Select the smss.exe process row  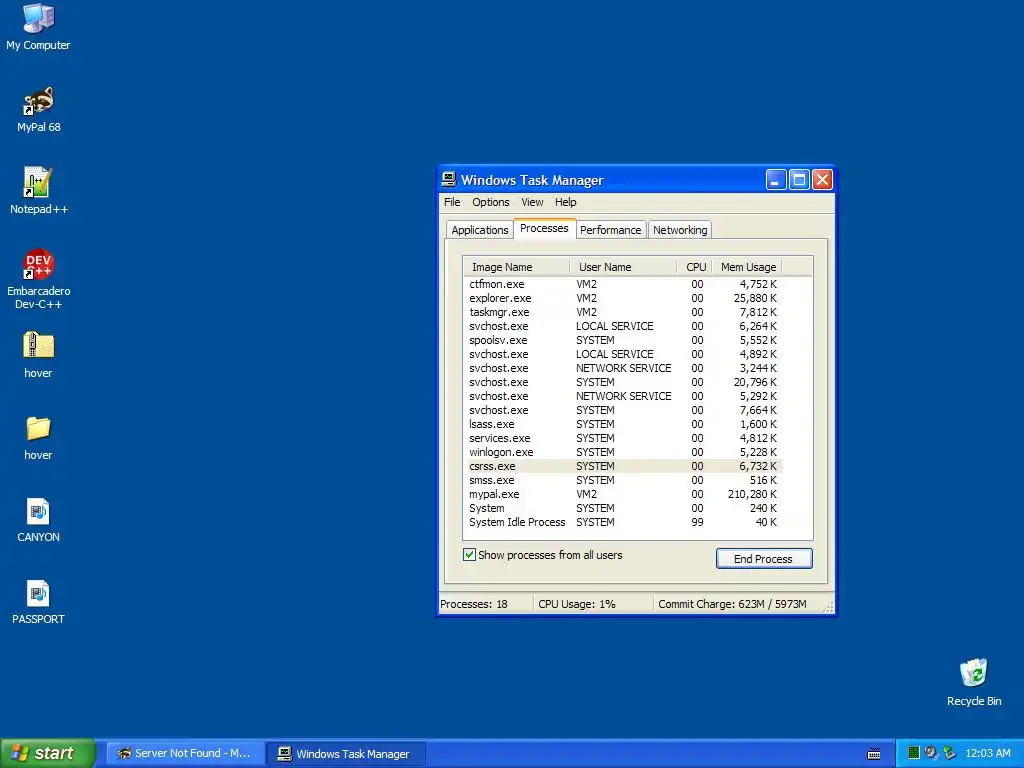point(624,481)
